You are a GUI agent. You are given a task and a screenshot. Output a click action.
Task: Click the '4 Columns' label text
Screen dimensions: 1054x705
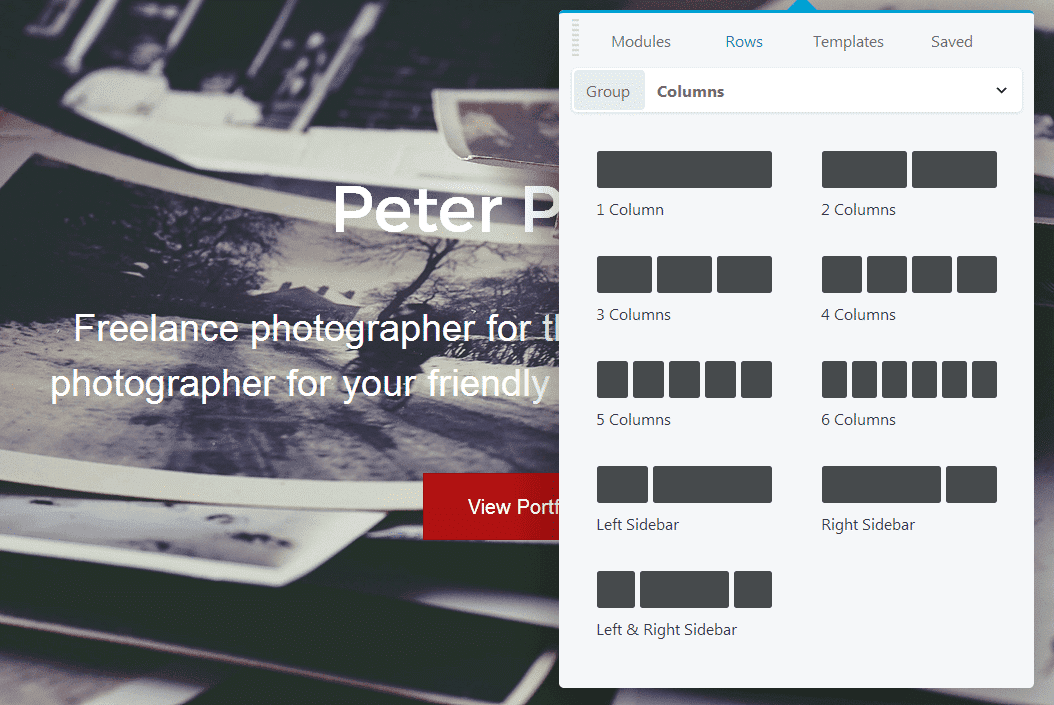pos(858,315)
